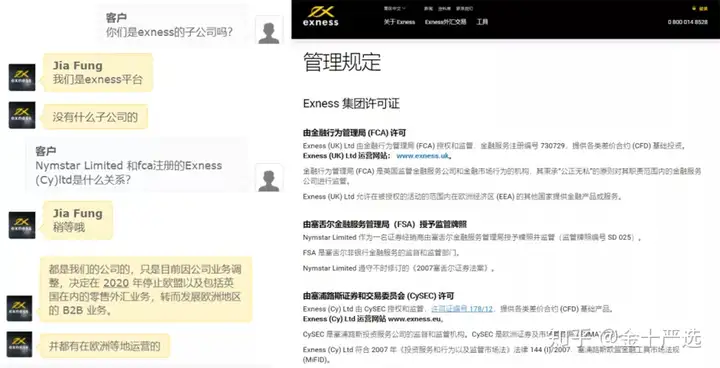
Task: Click the 管理规定 page heading
Action: click(342, 62)
